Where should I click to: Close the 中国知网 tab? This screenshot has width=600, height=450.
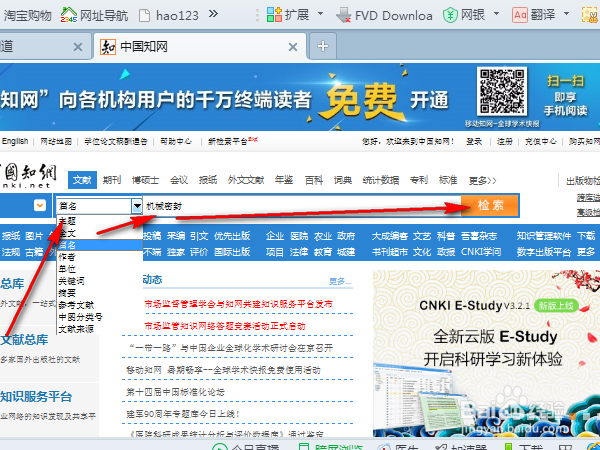(x=293, y=47)
